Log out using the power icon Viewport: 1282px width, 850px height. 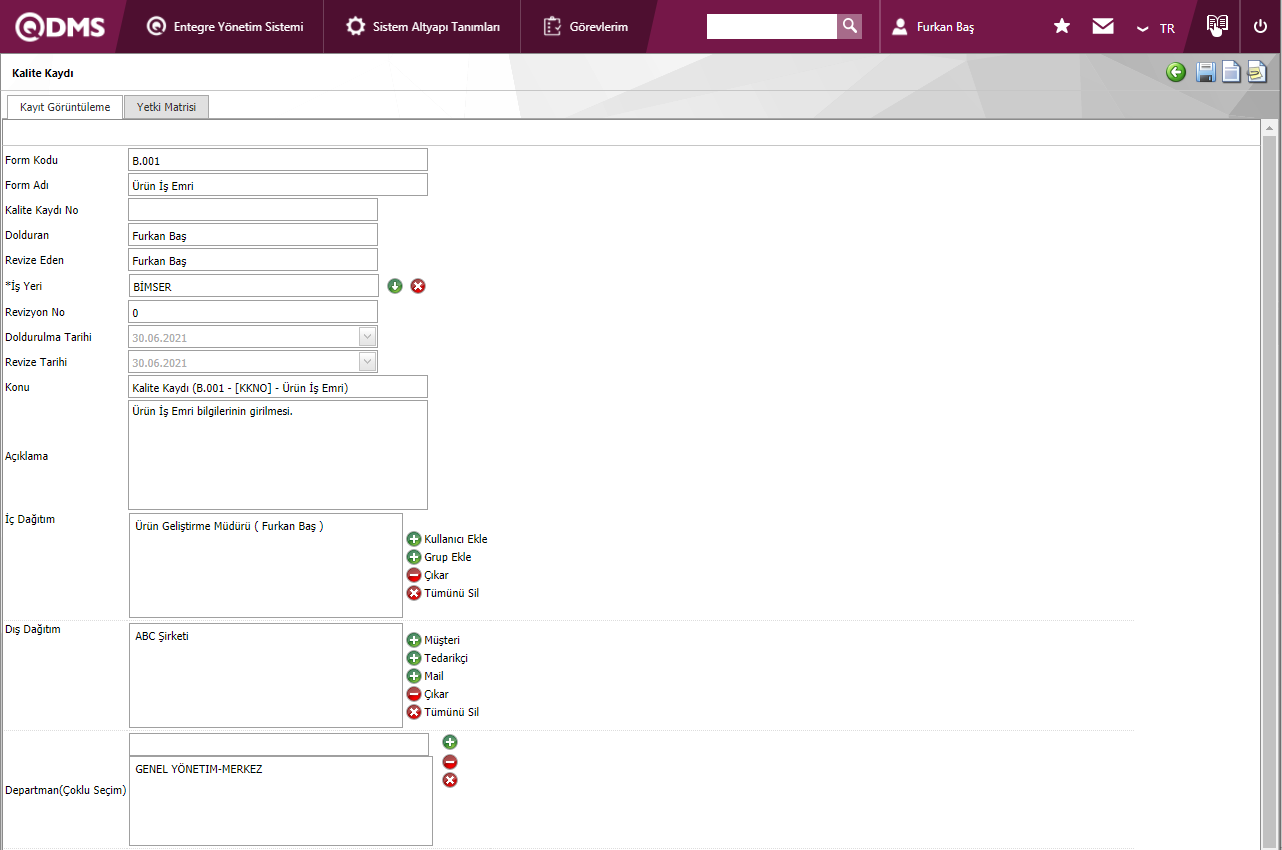tap(1260, 27)
